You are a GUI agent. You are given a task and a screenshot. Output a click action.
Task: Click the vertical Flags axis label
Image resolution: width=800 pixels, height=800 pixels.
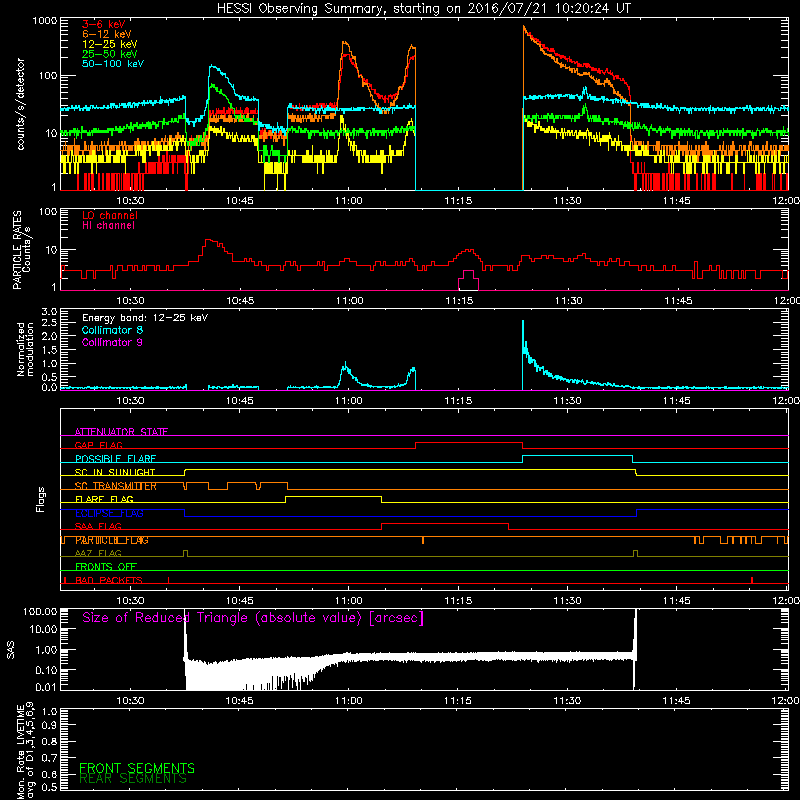(41, 499)
